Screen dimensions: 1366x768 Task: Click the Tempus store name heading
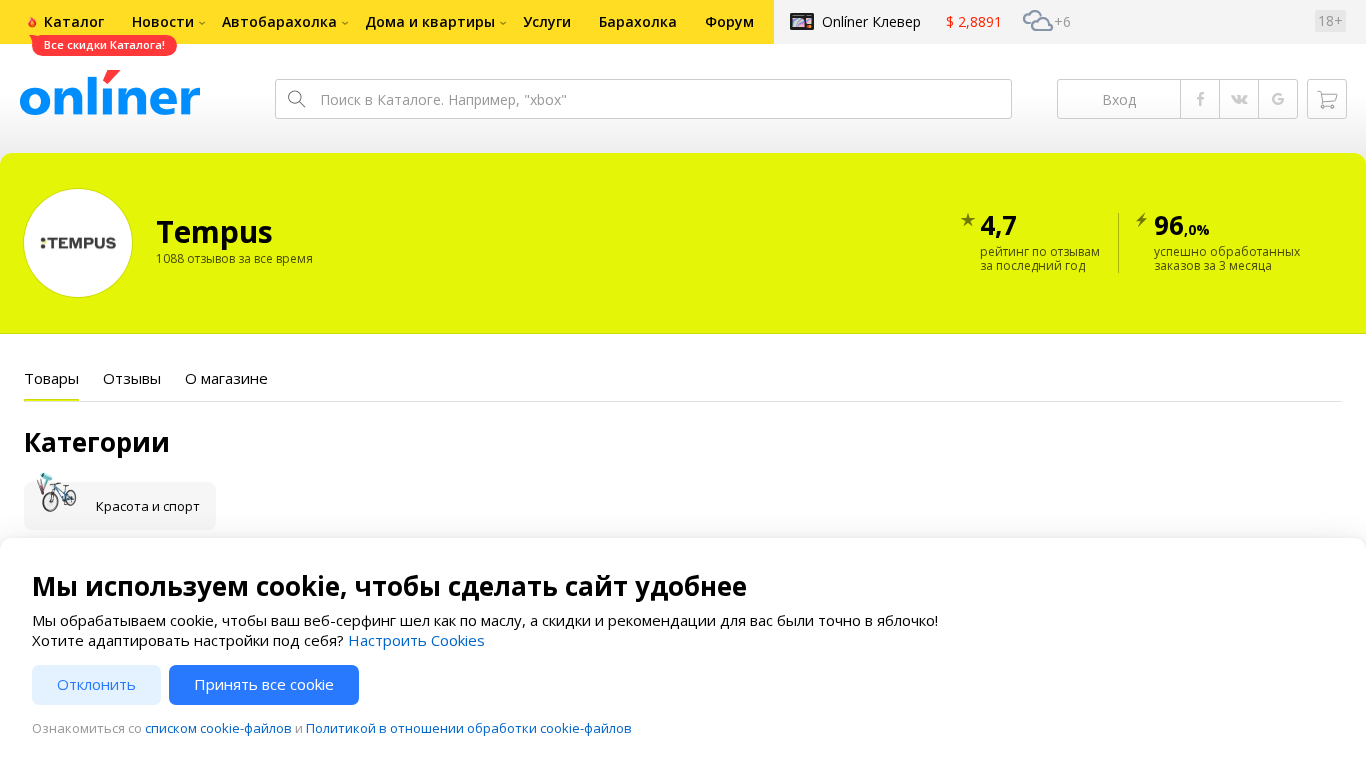pyautogui.click(x=214, y=232)
